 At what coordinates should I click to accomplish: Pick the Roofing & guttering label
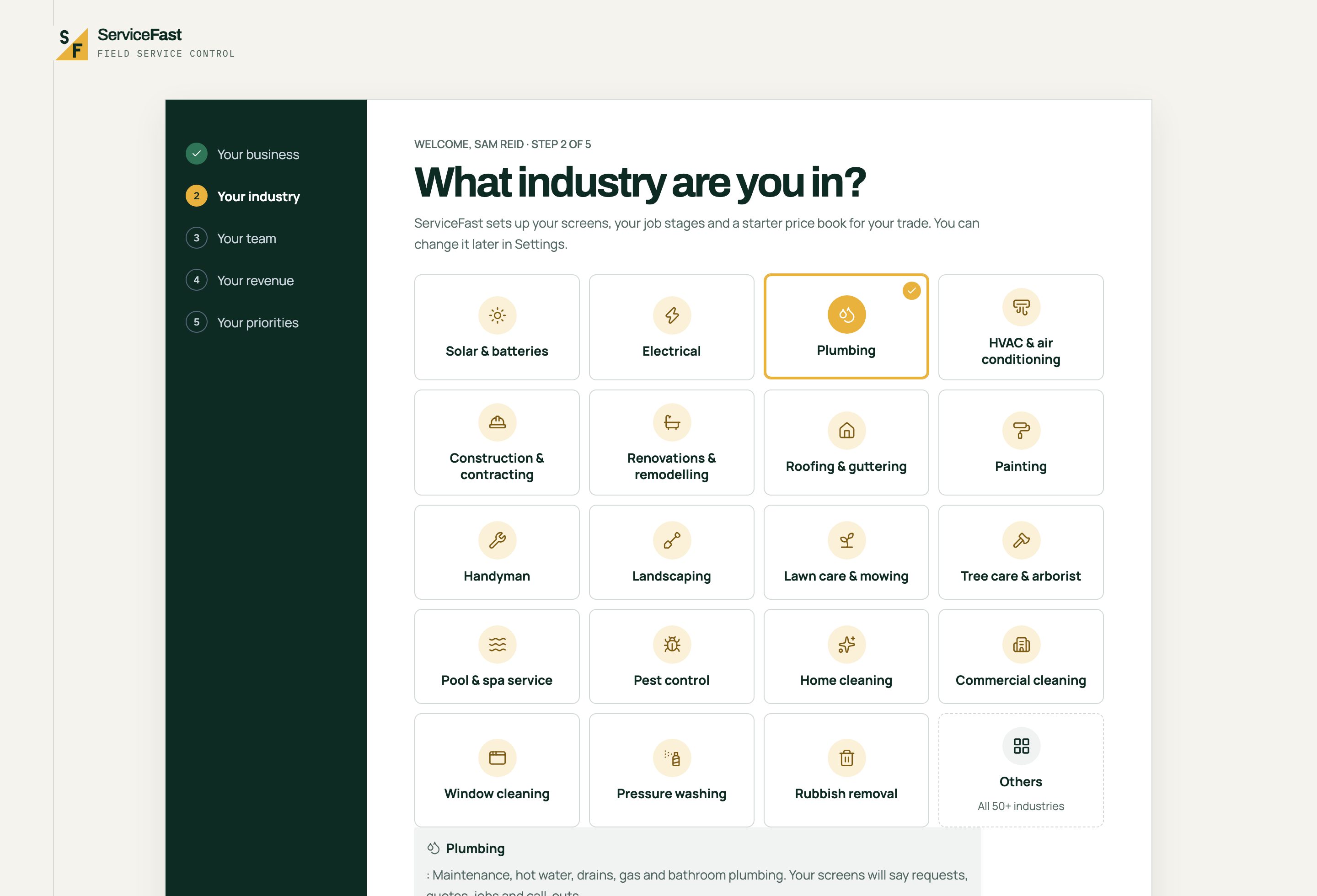point(846,466)
